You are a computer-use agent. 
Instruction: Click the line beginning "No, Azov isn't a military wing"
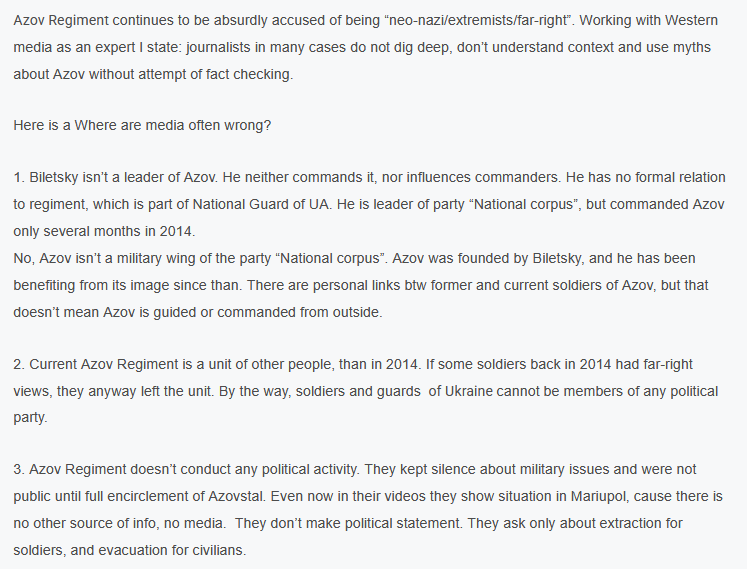point(130,258)
